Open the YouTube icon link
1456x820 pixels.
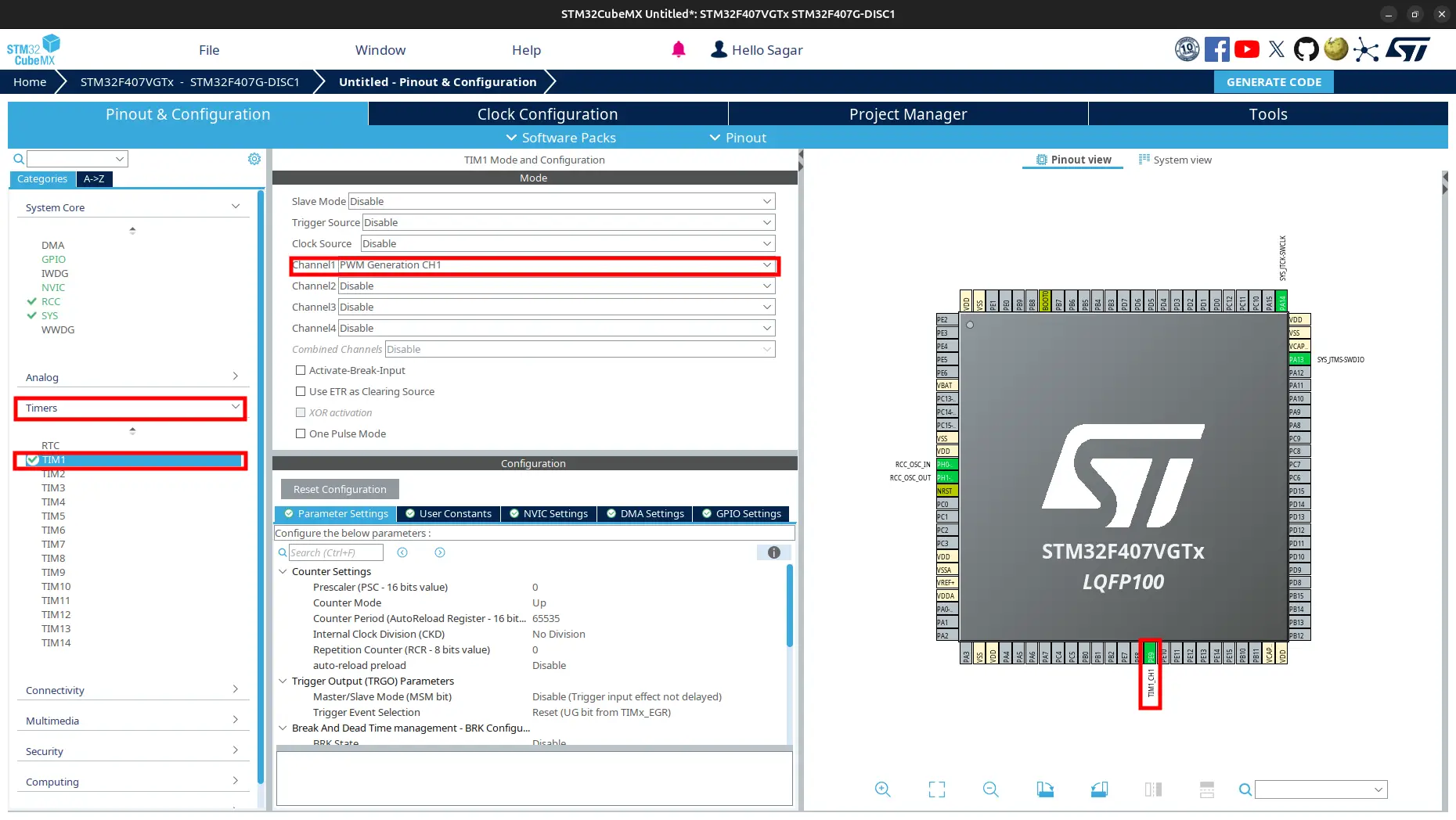(1247, 49)
